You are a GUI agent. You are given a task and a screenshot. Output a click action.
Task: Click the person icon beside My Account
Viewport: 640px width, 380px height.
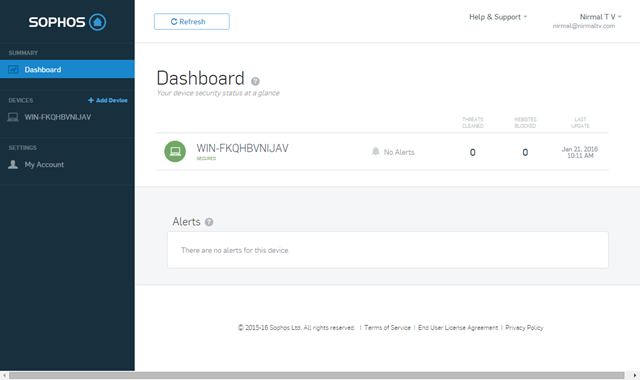tap(13, 164)
